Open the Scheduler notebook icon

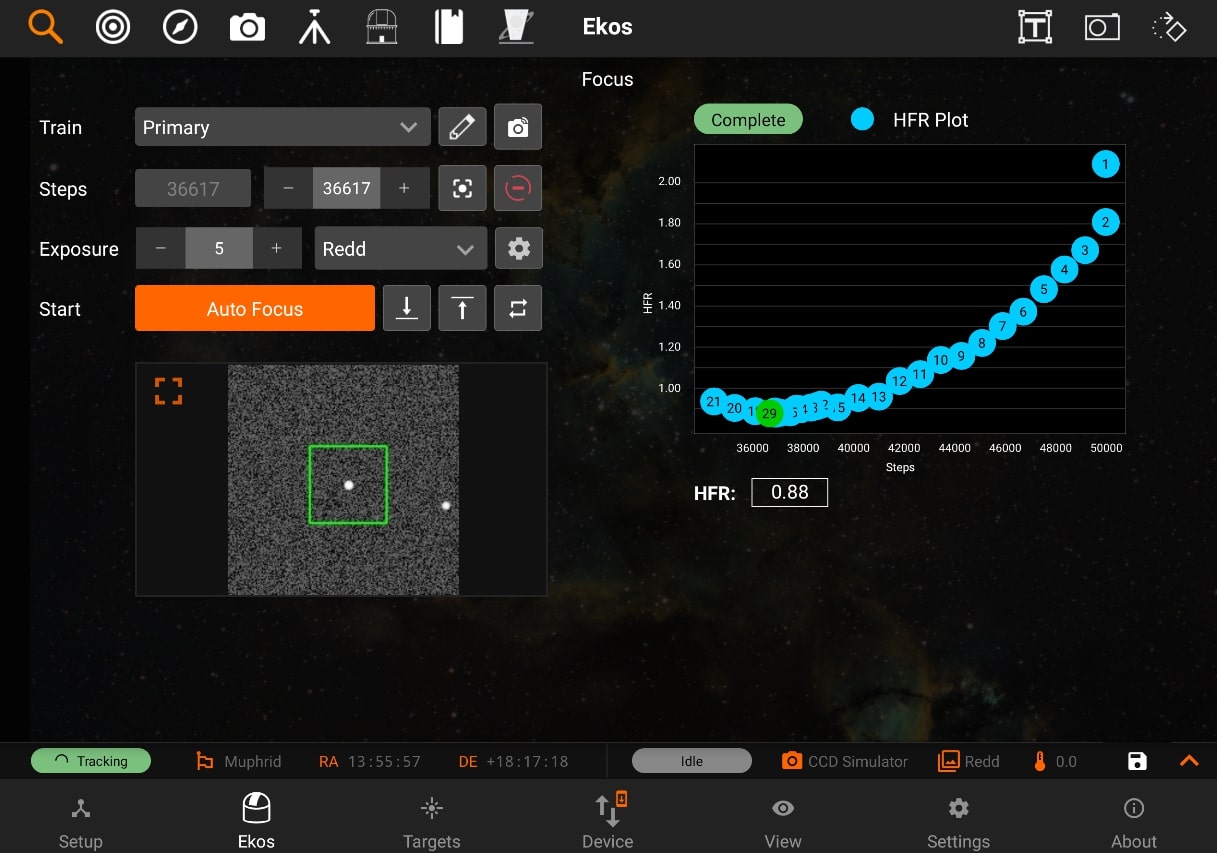(449, 27)
